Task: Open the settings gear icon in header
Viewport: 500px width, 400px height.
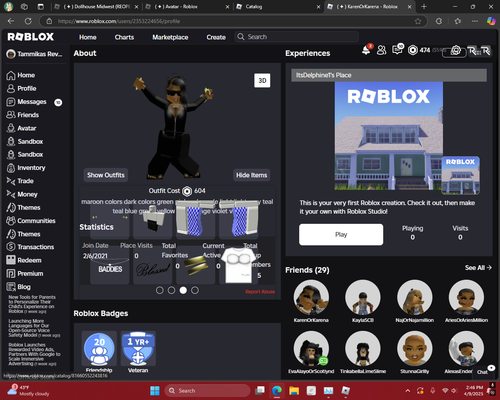Action: coord(456,50)
